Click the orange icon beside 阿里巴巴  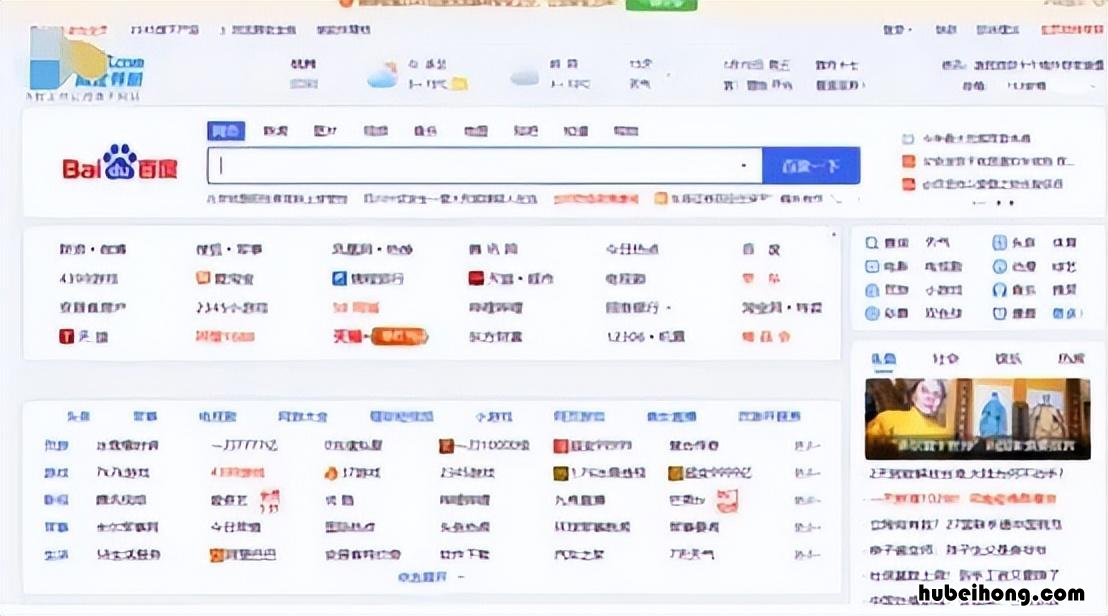(216, 555)
